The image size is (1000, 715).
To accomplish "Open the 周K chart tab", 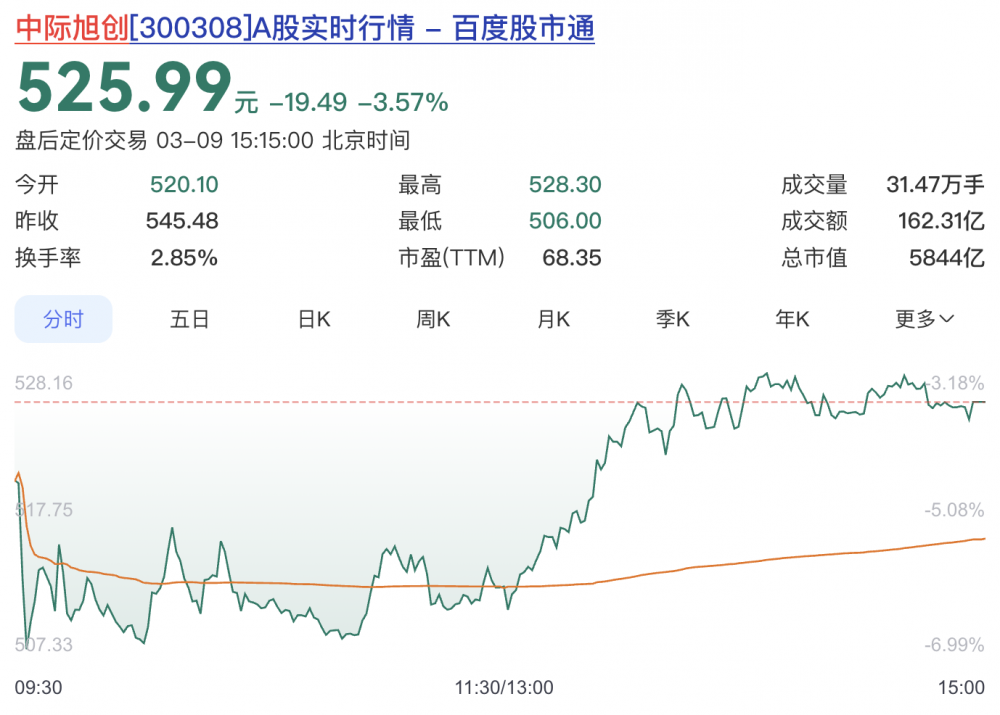I will (434, 319).
